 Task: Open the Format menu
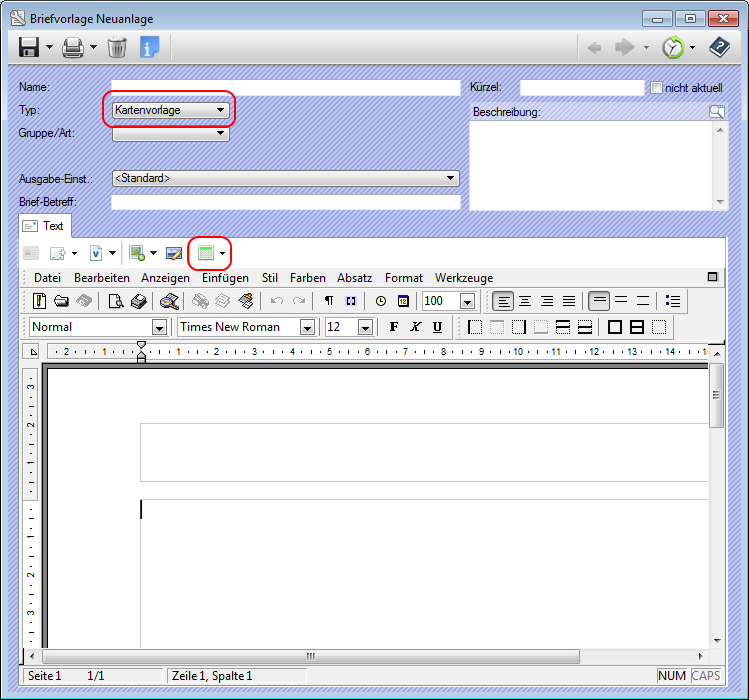404,278
